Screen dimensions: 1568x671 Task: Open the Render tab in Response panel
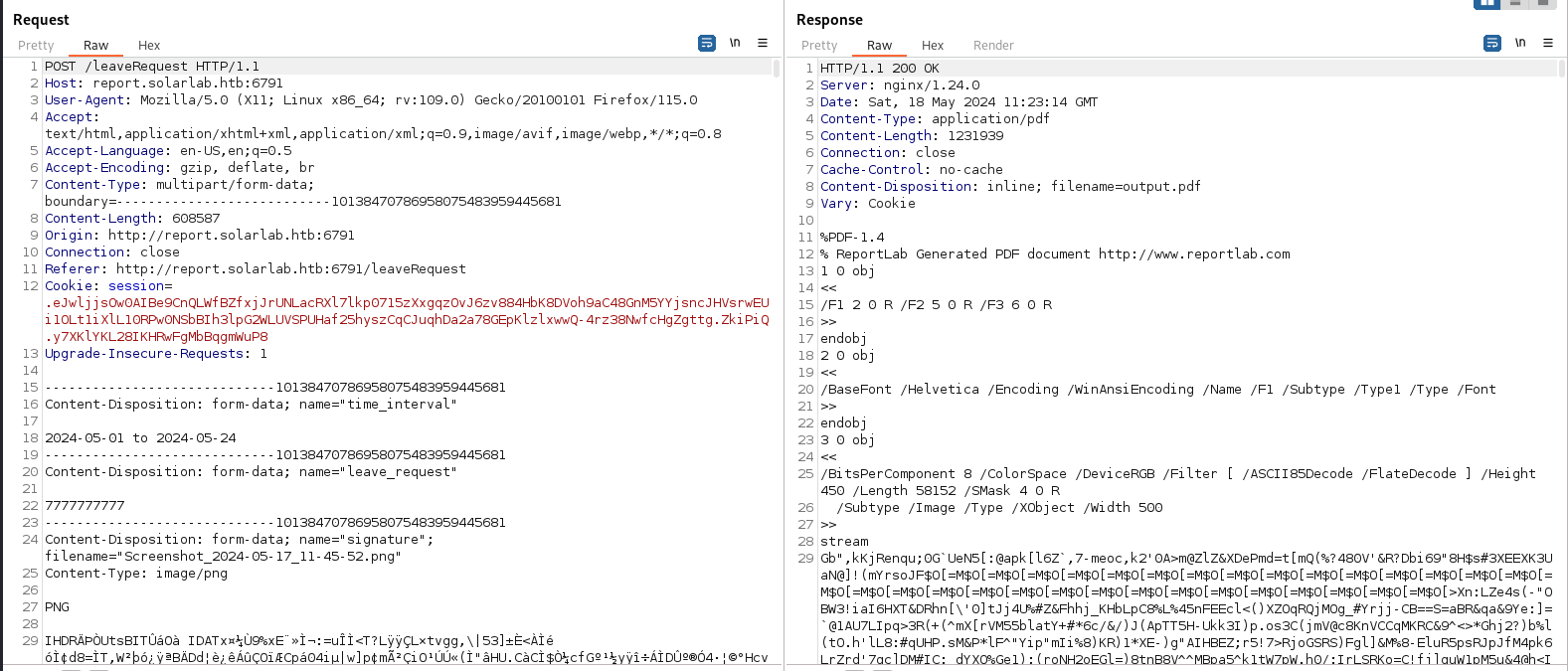[x=993, y=45]
